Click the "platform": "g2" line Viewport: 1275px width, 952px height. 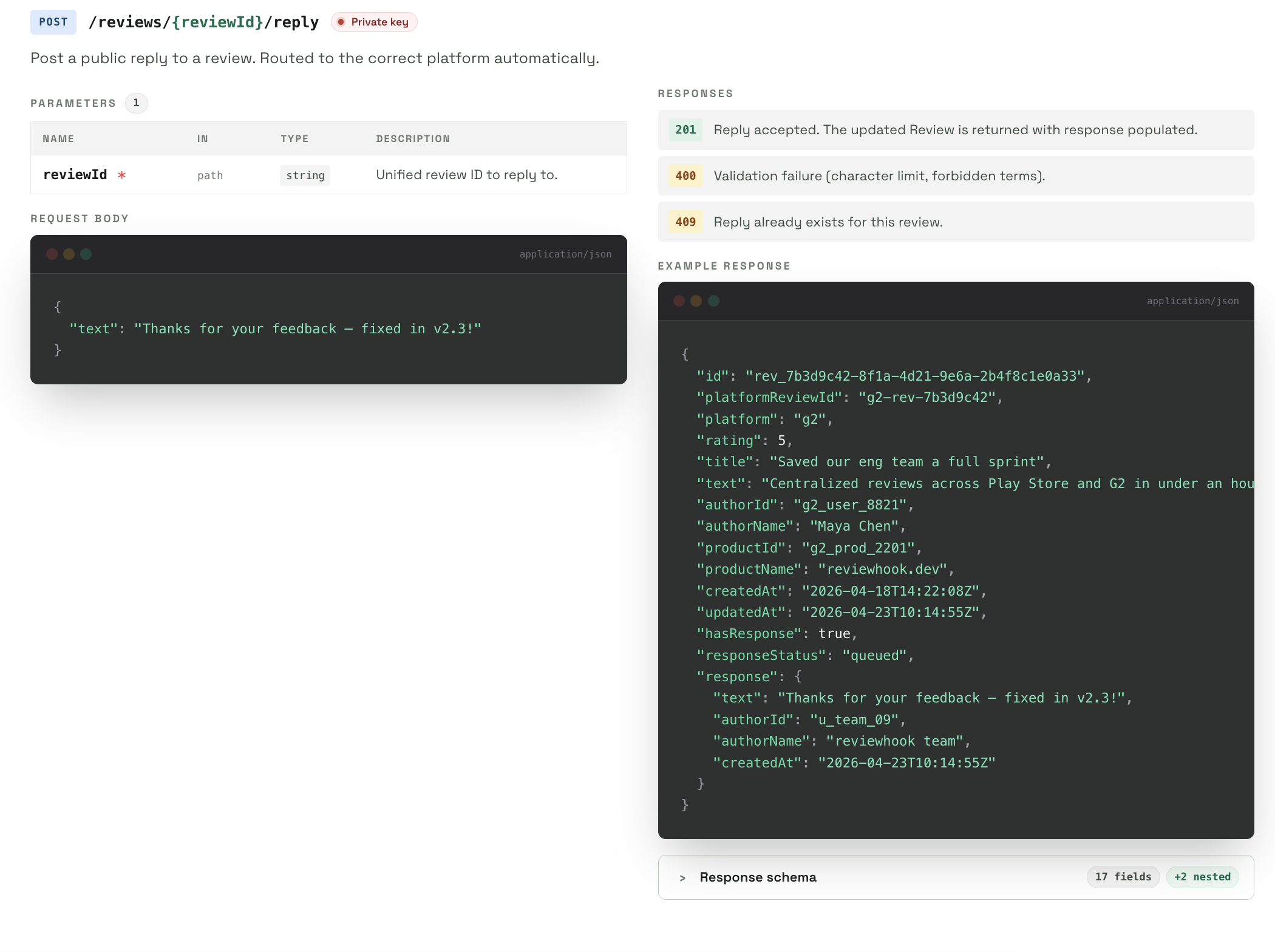tap(765, 419)
